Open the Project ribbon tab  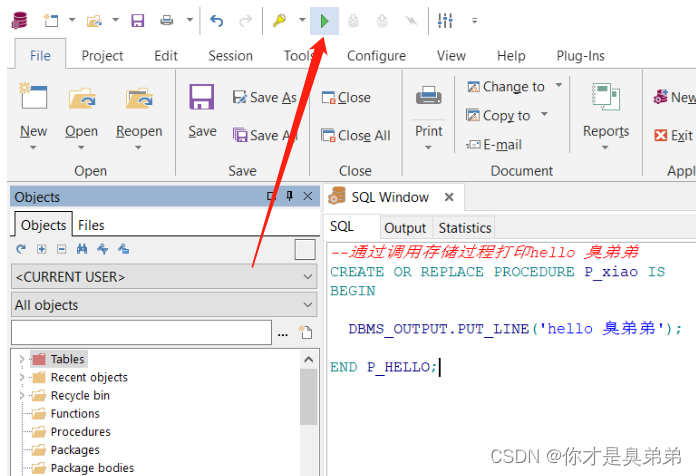tap(103, 56)
